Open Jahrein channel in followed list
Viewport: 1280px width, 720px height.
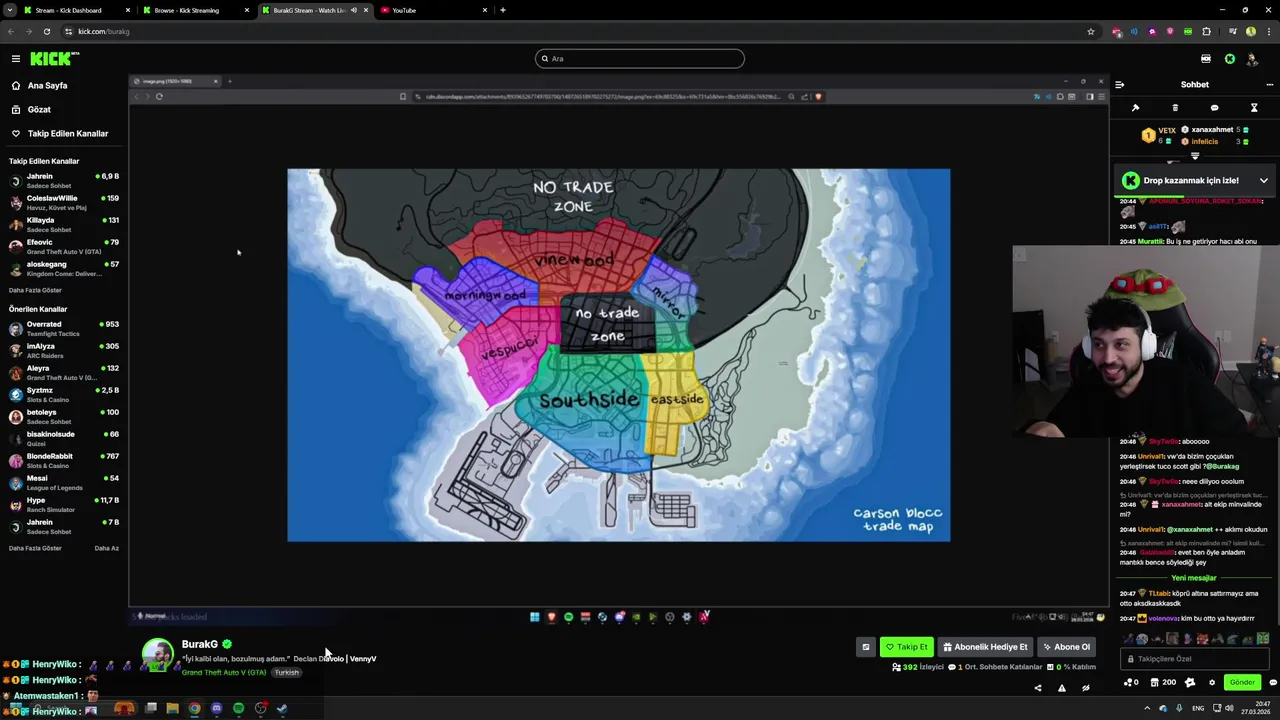click(x=64, y=180)
